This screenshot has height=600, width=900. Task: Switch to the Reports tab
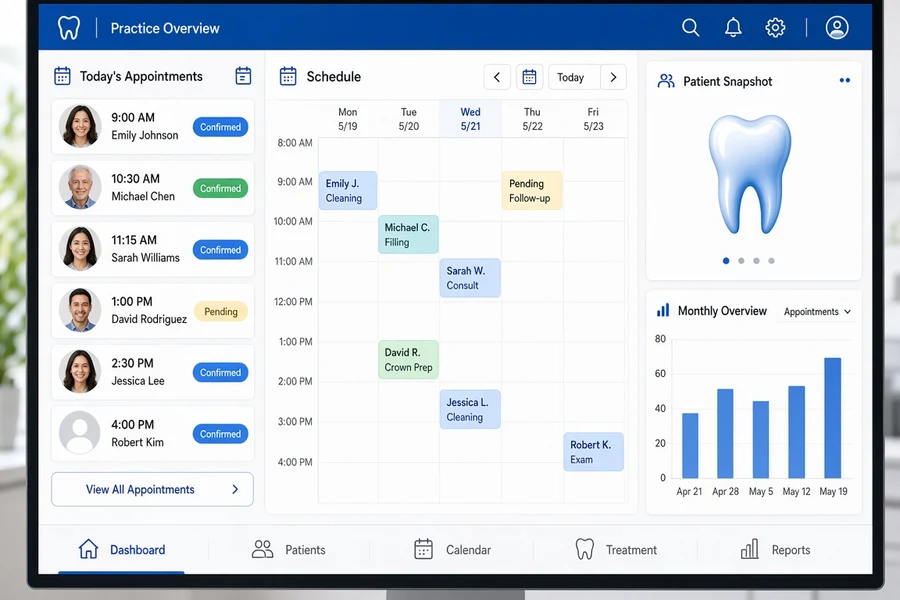(x=775, y=549)
